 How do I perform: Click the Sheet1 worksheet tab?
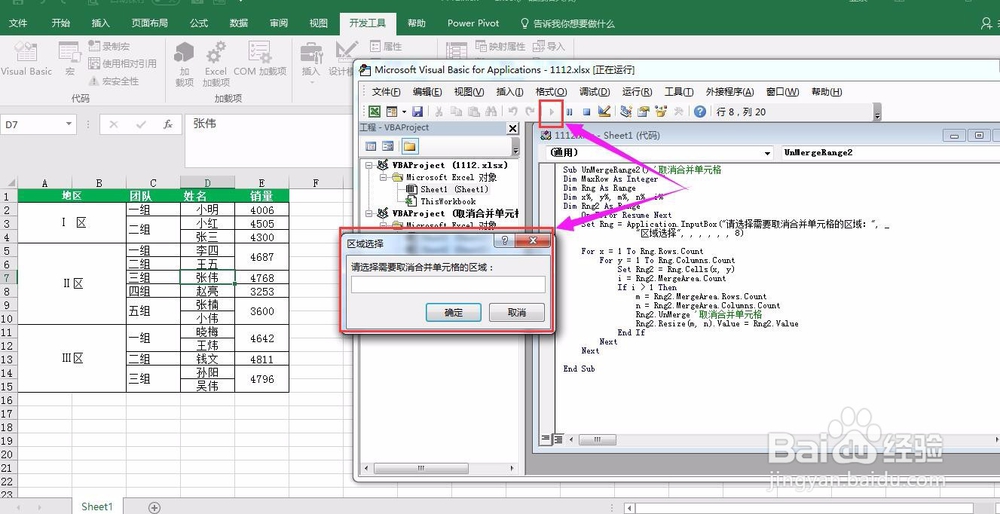(96, 506)
